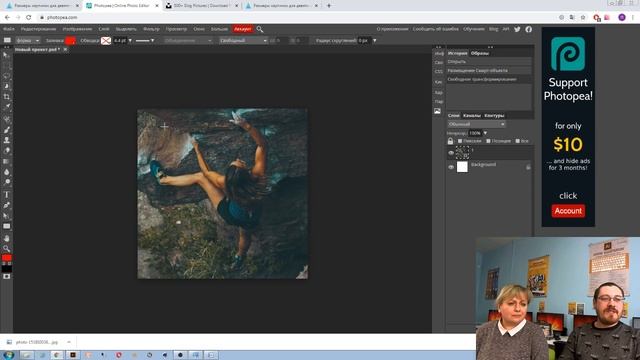Select the Zoom magnifier tool
The height and width of the screenshot is (360, 640).
tap(7, 248)
